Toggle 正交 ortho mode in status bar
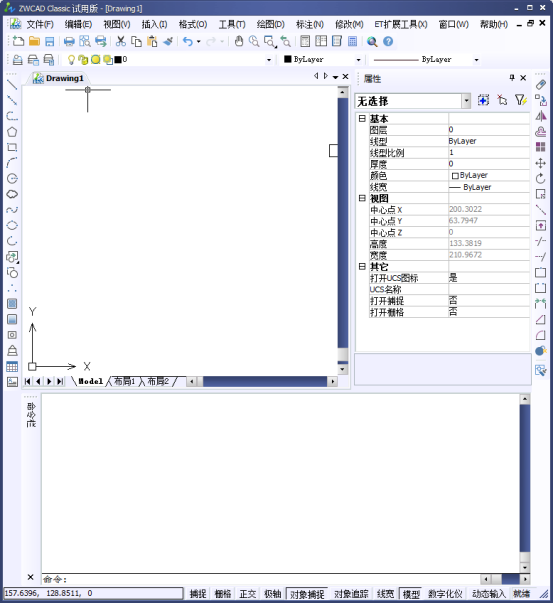Screen dimensions: 554x603 click(248, 594)
